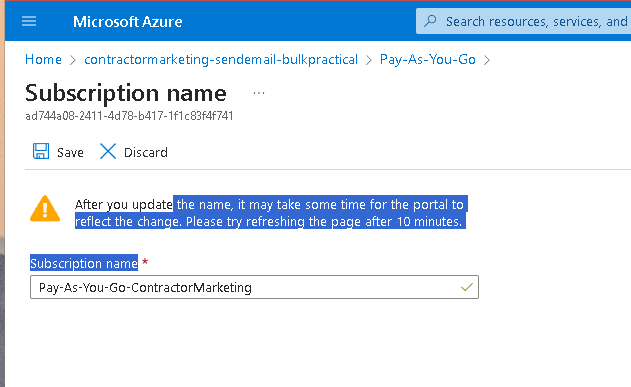Click the Discard button label

146,152
